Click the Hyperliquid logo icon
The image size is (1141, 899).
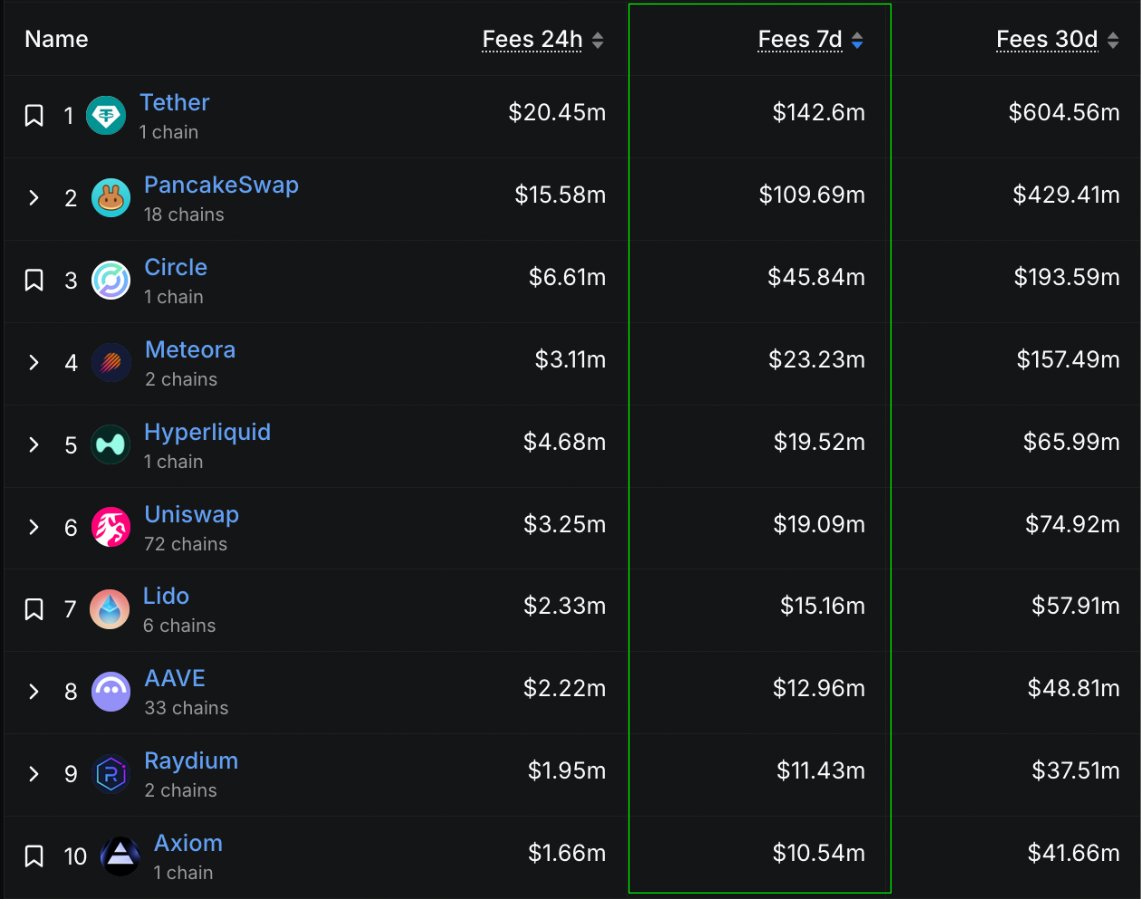point(111,444)
